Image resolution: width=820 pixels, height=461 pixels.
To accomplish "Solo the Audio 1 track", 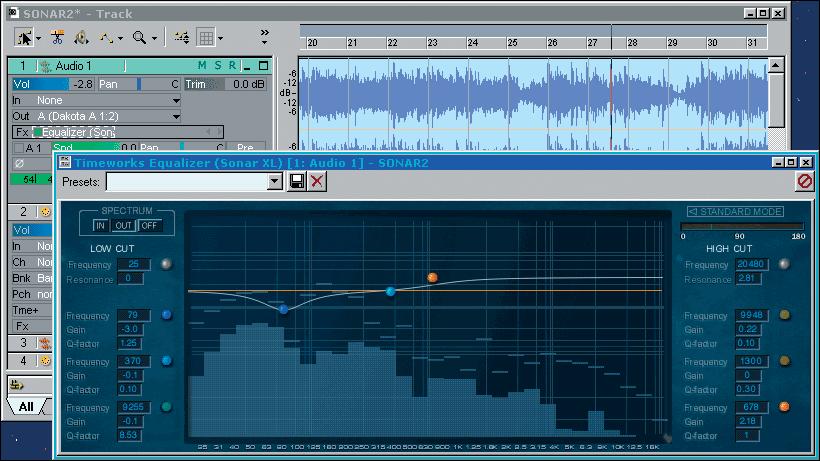I will click(218, 66).
